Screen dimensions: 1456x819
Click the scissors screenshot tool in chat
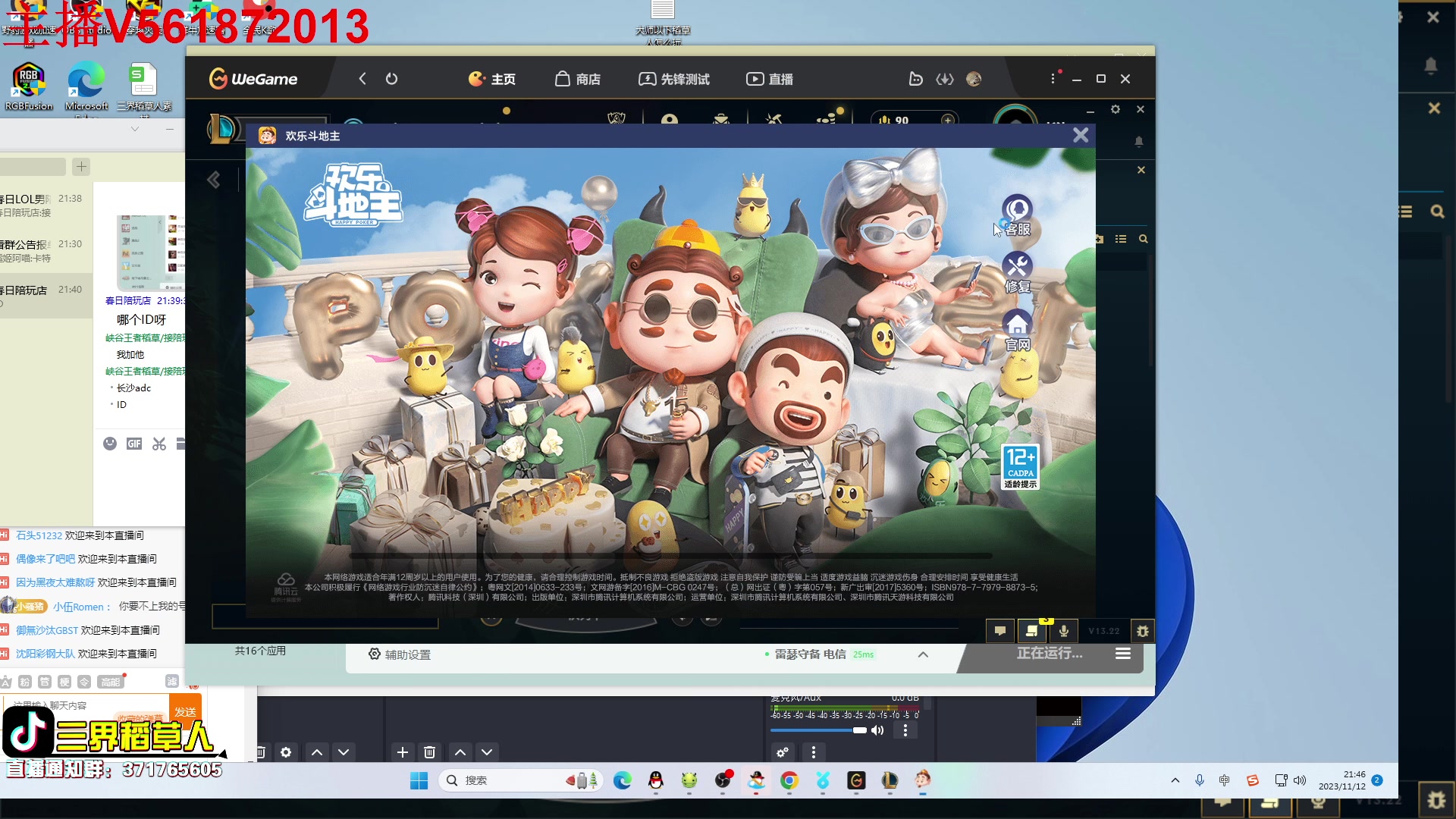click(x=159, y=444)
